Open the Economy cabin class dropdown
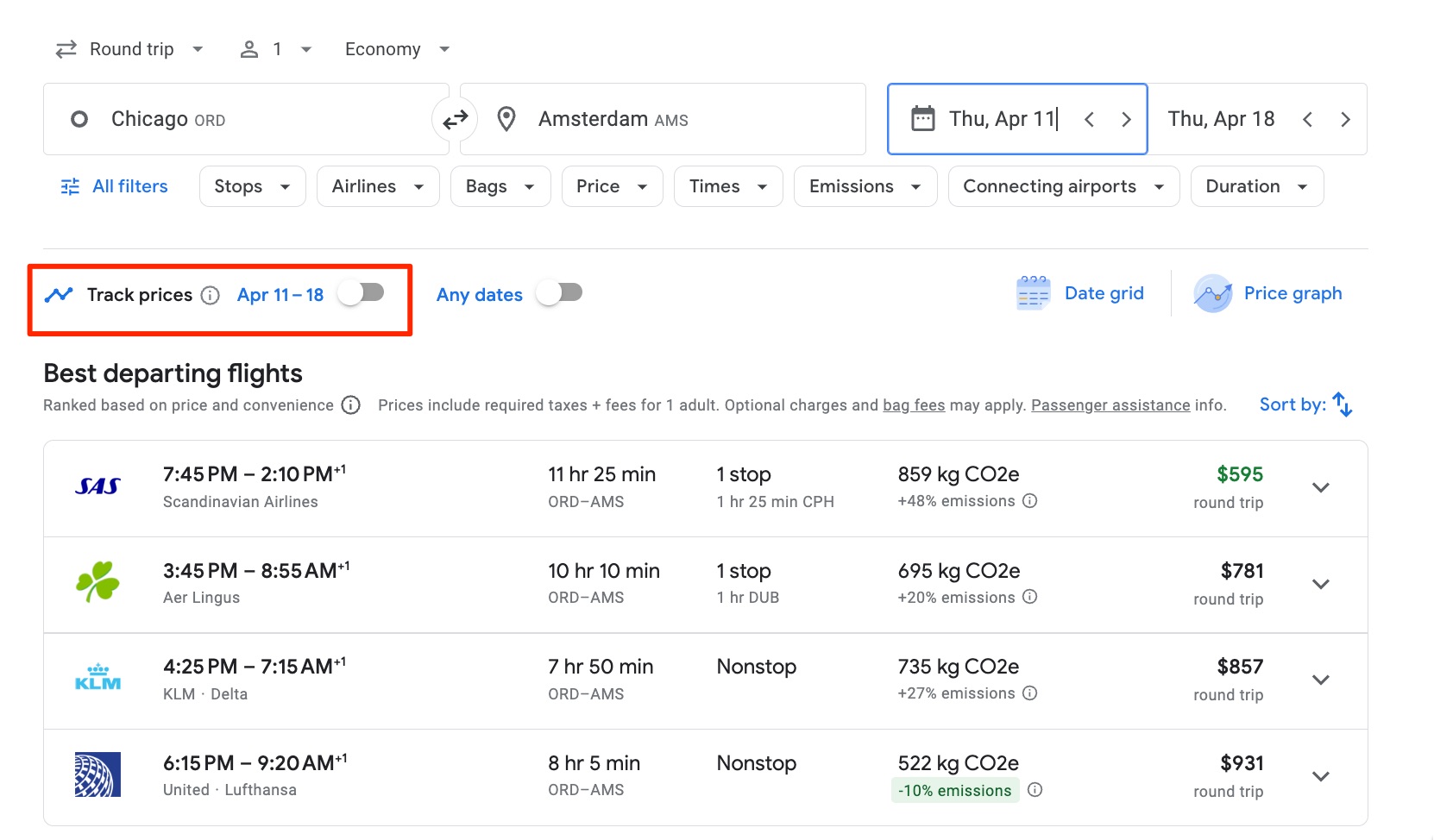The image size is (1434, 840). [x=396, y=49]
